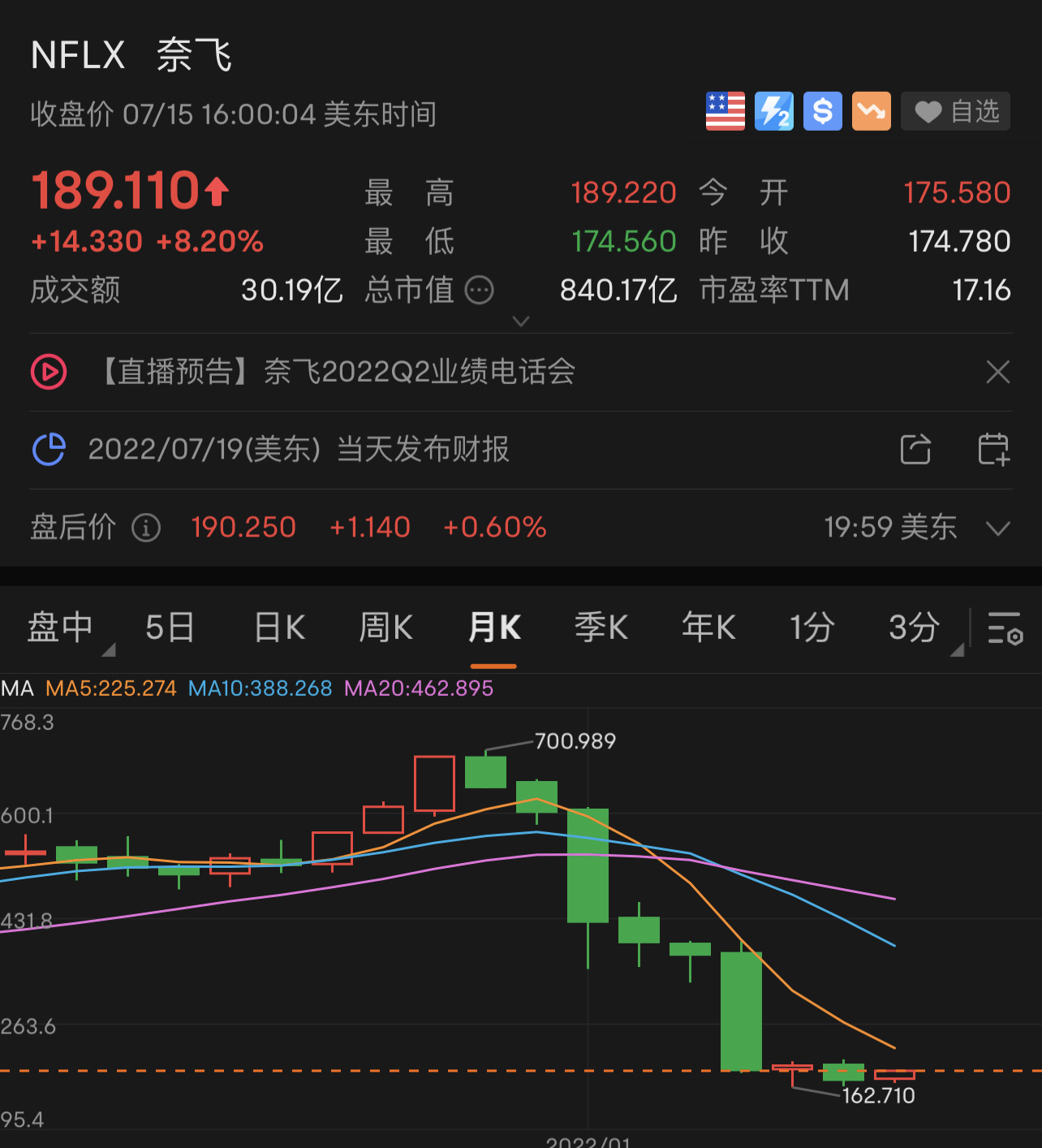Viewport: 1042px width, 1148px height.
Task: Tap the US market flag icon
Action: point(725,111)
